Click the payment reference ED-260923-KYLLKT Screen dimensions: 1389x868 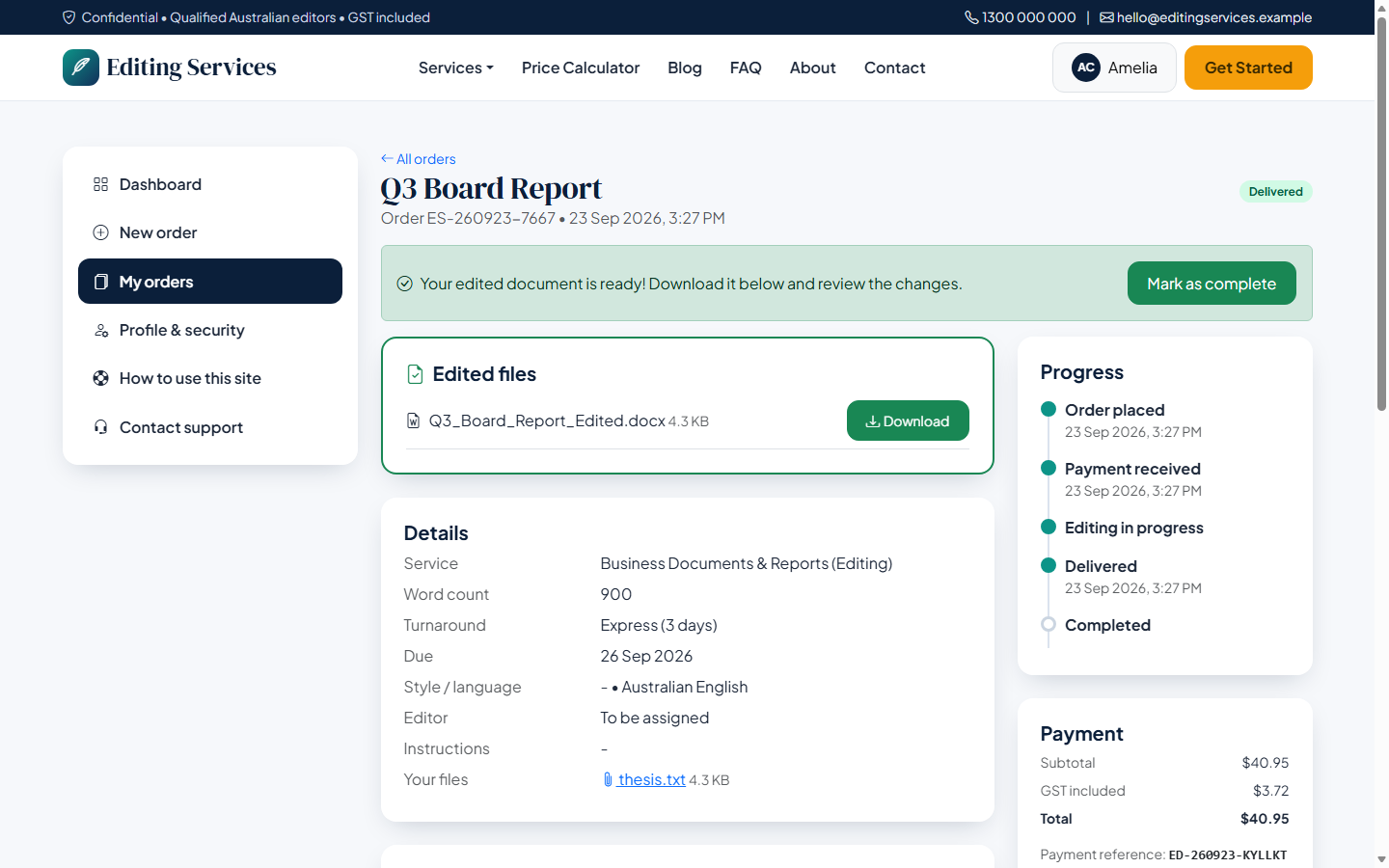click(1228, 854)
